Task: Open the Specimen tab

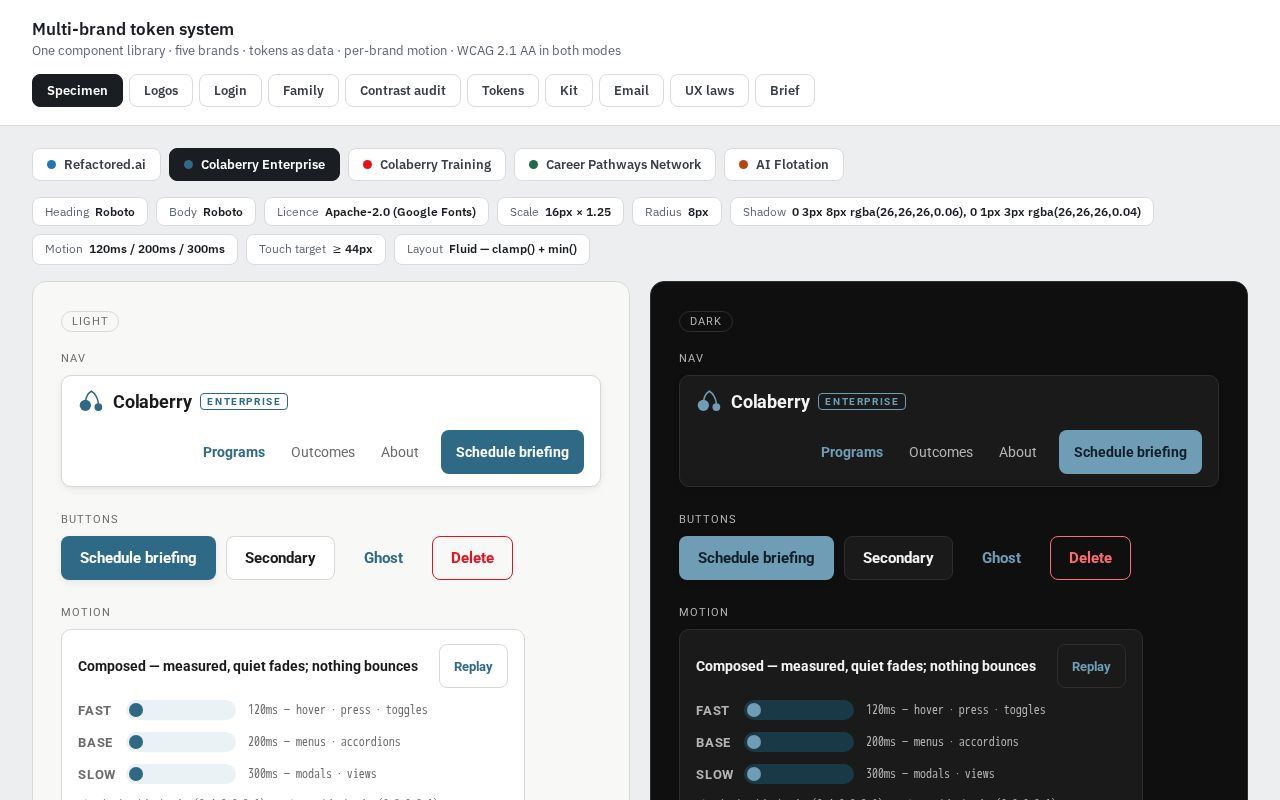Action: (x=77, y=90)
